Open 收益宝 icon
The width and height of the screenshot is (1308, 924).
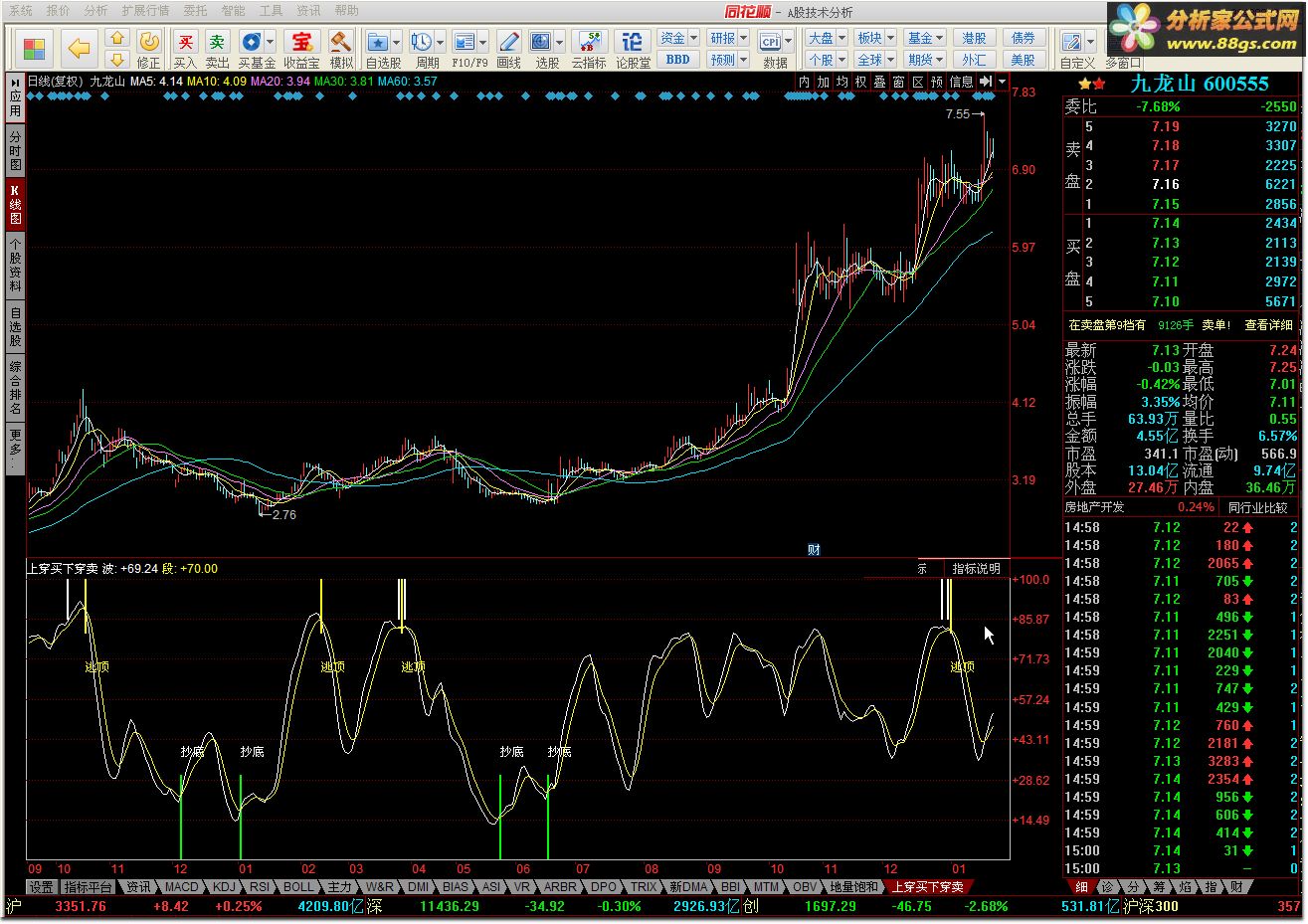(301, 42)
